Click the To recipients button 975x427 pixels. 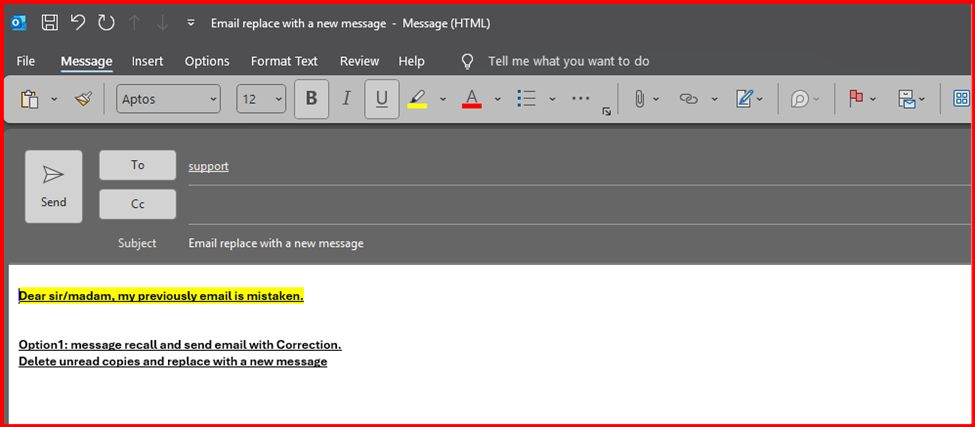pyautogui.click(x=138, y=165)
